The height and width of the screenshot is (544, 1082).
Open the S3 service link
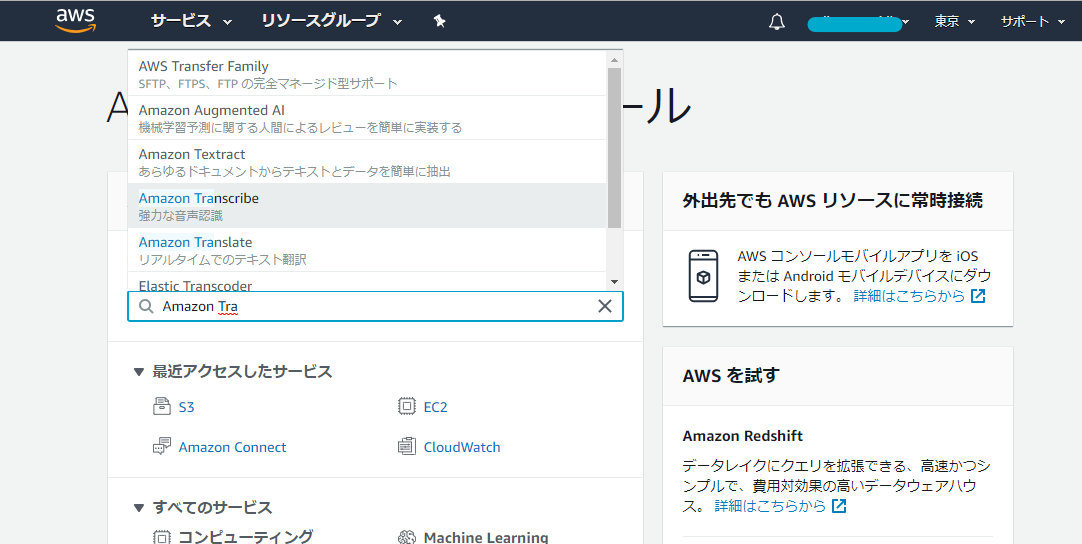pos(186,407)
